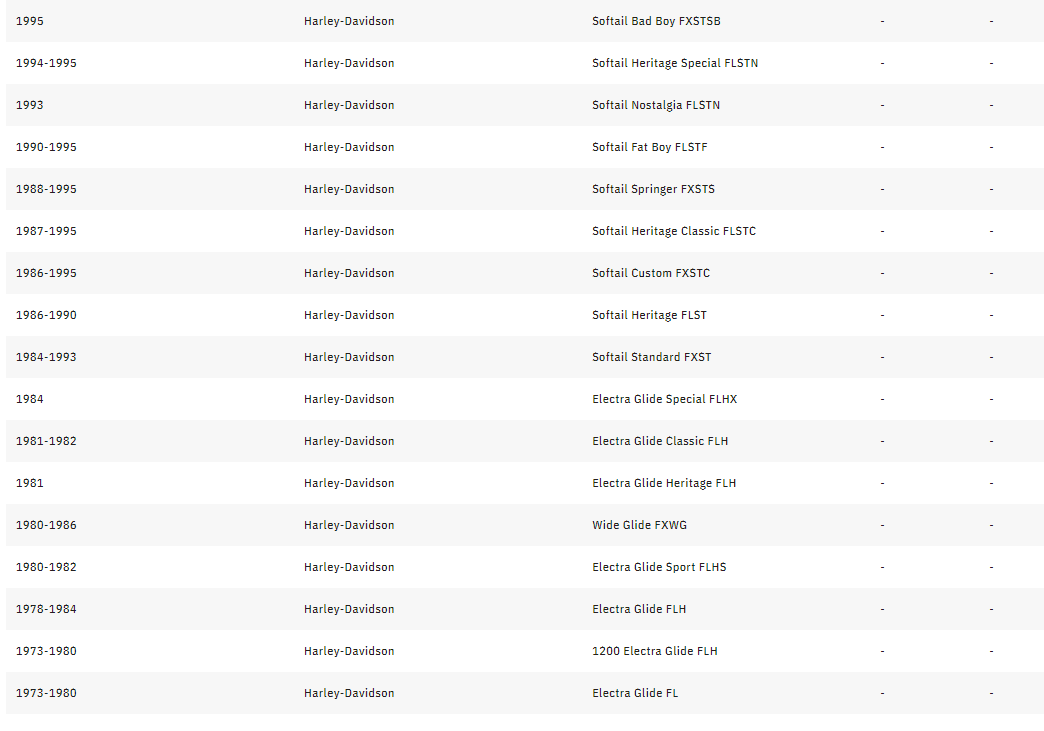This screenshot has width=1044, height=731.
Task: Click the year cell '1995'
Action: click(x=30, y=21)
